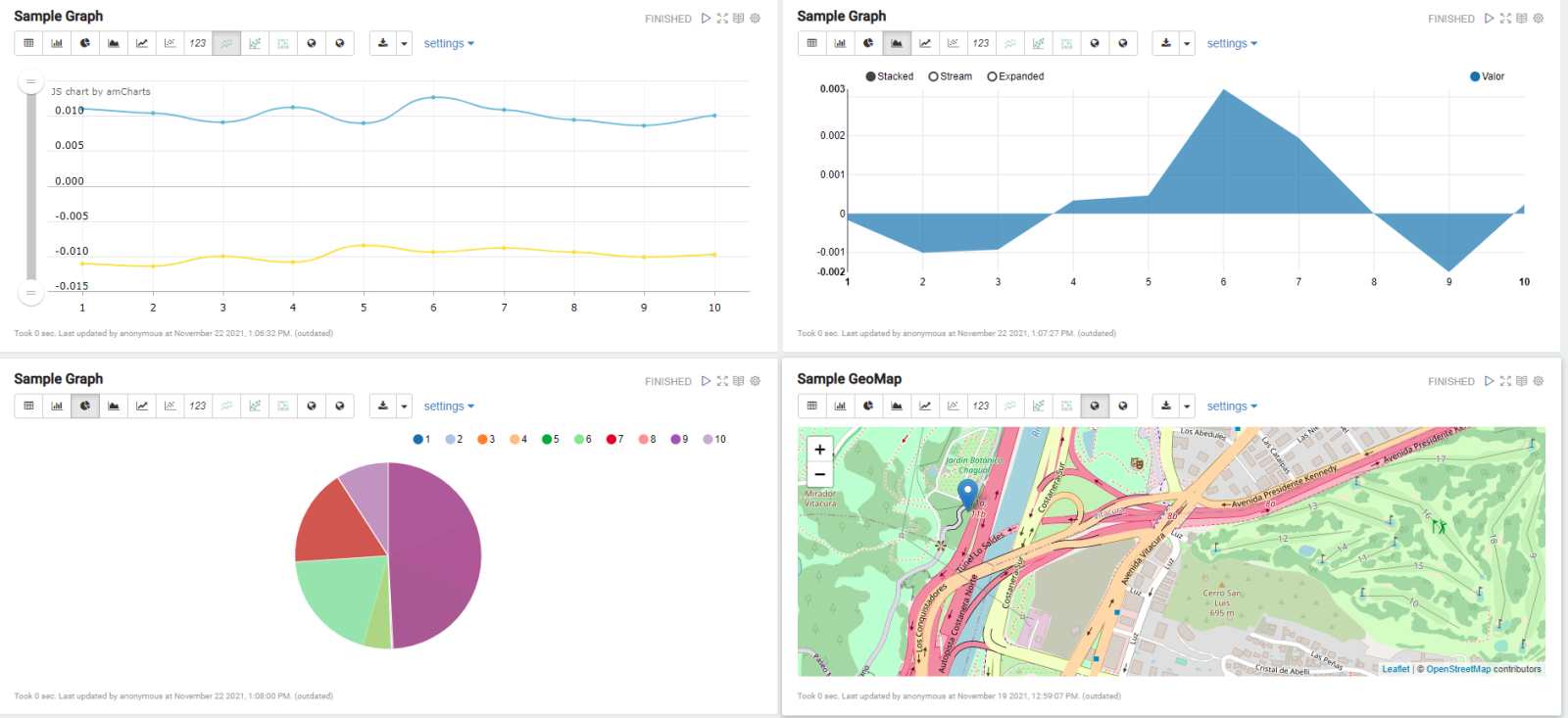Select bar chart icon in top-left panel

click(57, 43)
